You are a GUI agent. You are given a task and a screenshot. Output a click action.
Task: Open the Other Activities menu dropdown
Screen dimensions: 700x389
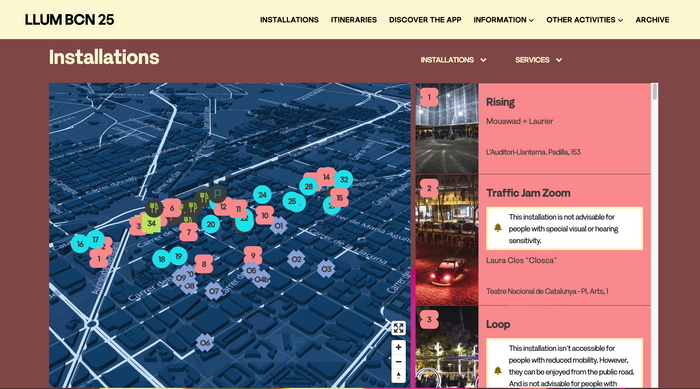point(584,20)
